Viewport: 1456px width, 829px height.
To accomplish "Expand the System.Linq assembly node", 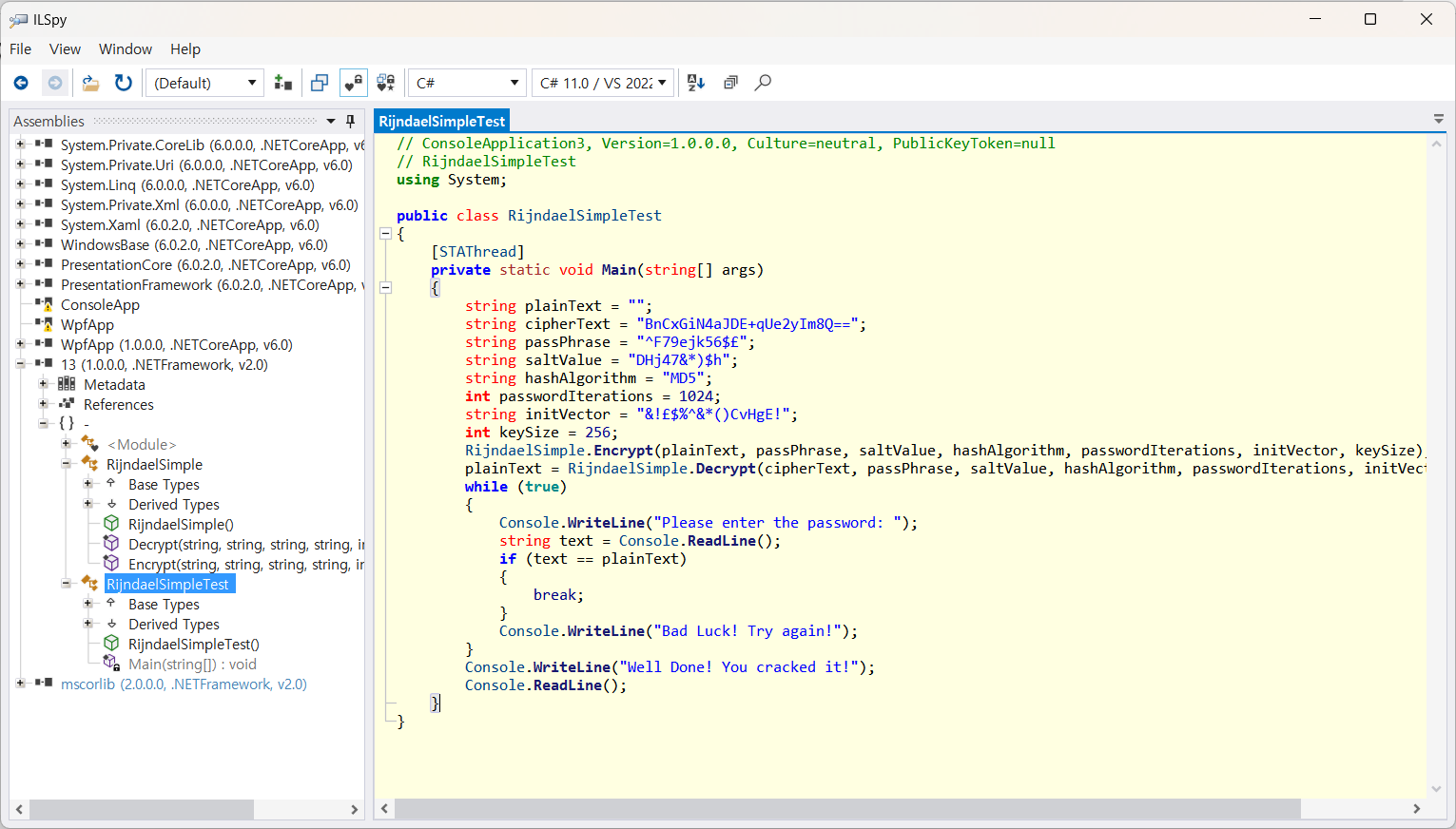I will [20, 184].
